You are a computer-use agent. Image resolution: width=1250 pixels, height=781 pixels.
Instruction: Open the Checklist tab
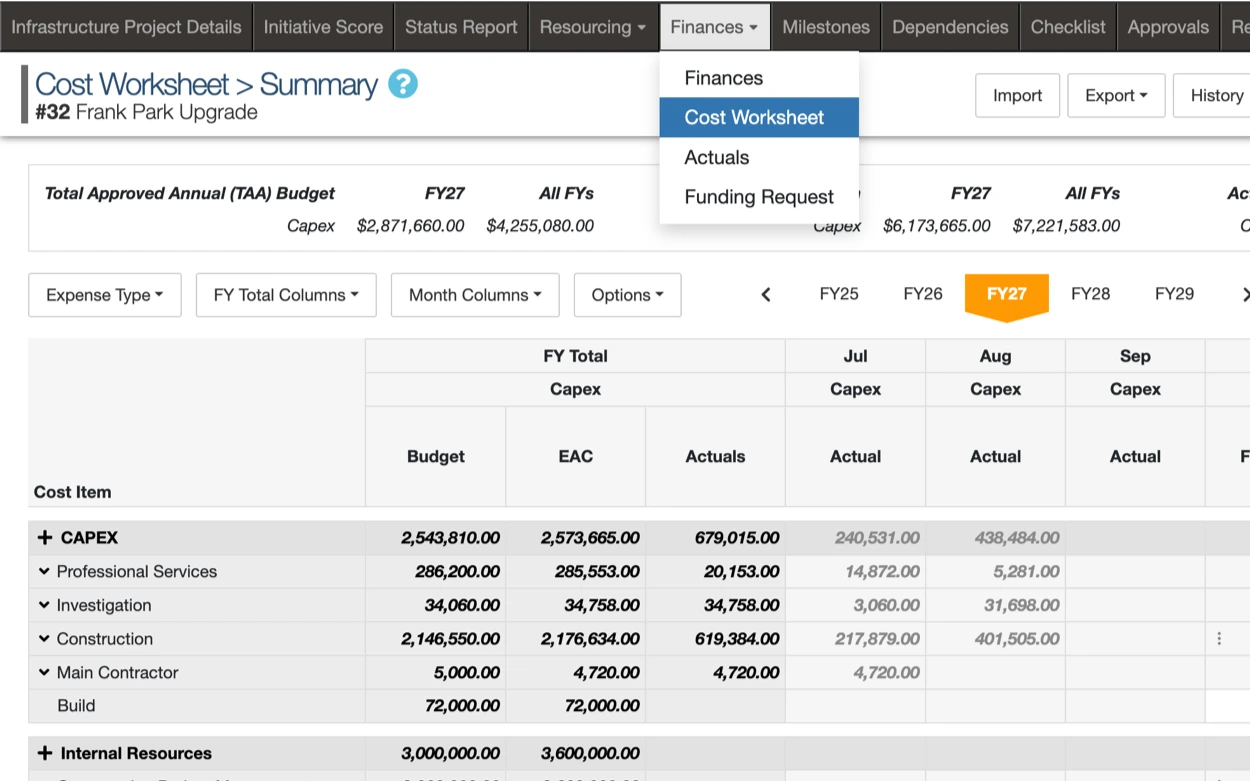click(x=1068, y=27)
